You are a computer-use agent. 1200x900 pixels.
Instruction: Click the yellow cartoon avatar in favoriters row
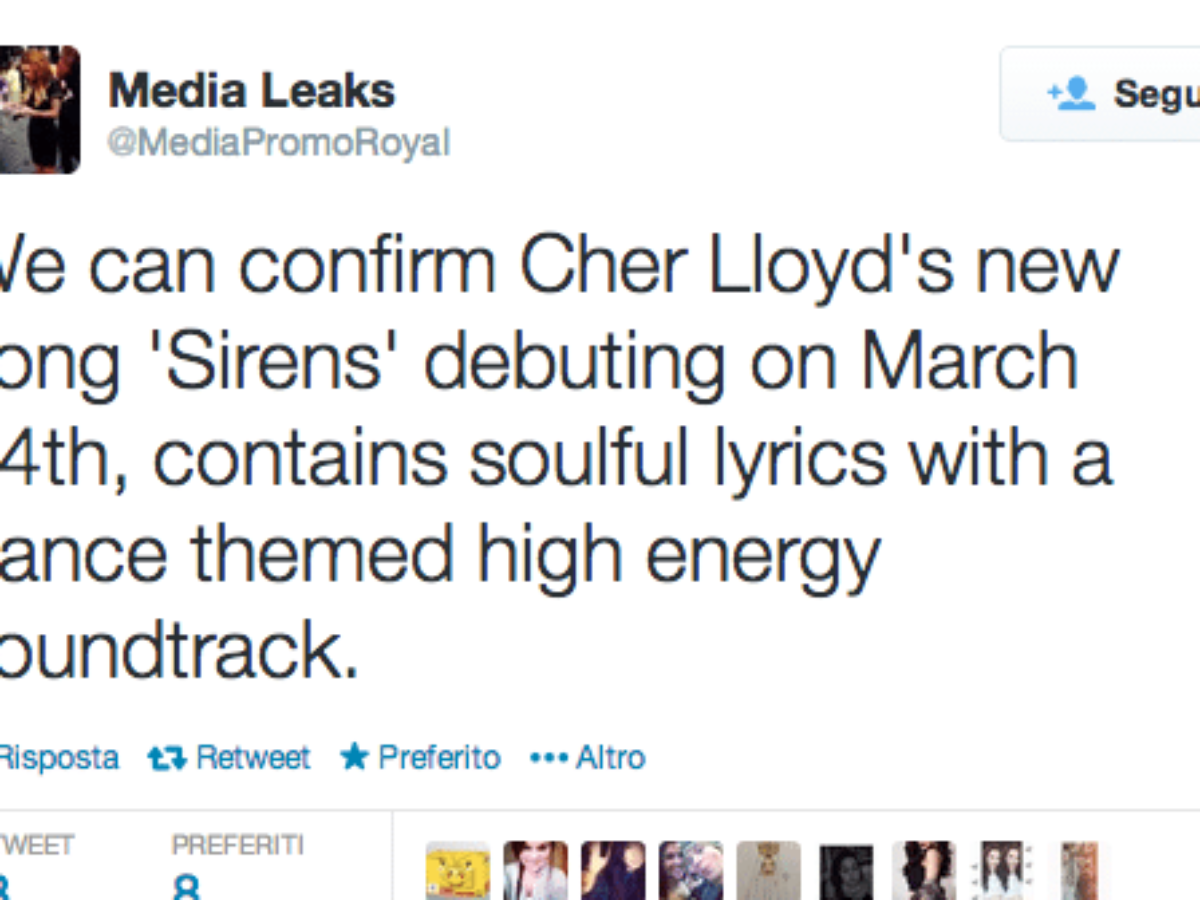[458, 870]
